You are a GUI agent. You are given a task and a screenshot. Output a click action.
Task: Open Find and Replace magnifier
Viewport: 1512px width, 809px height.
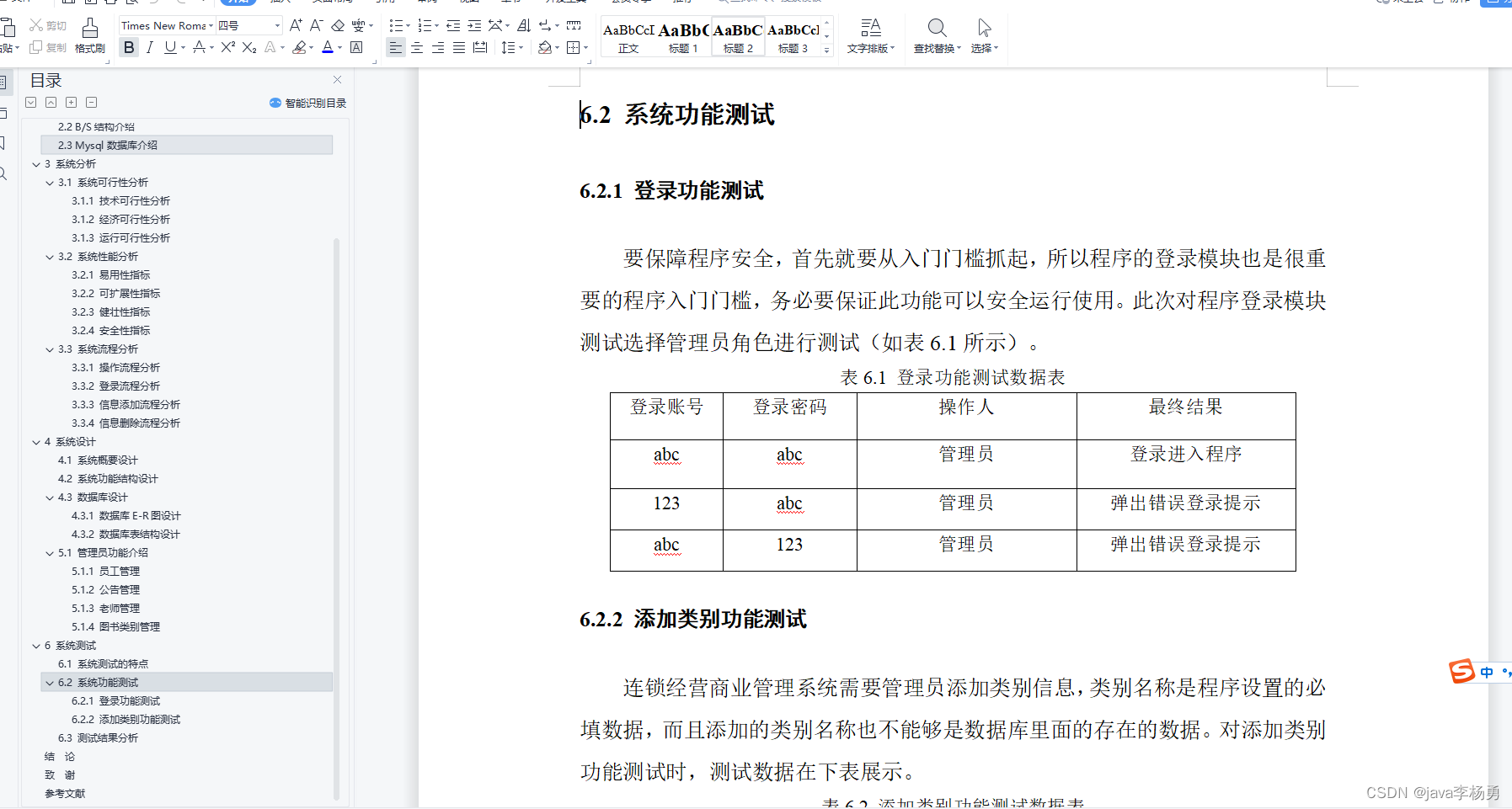pos(937,36)
